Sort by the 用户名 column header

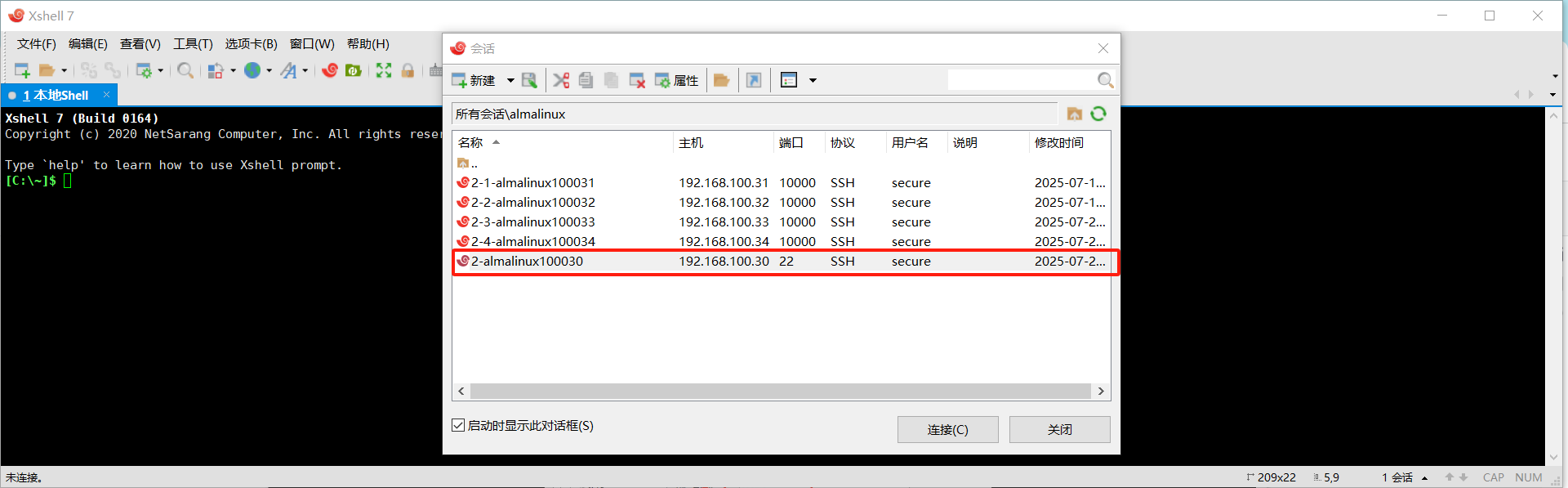coord(916,143)
